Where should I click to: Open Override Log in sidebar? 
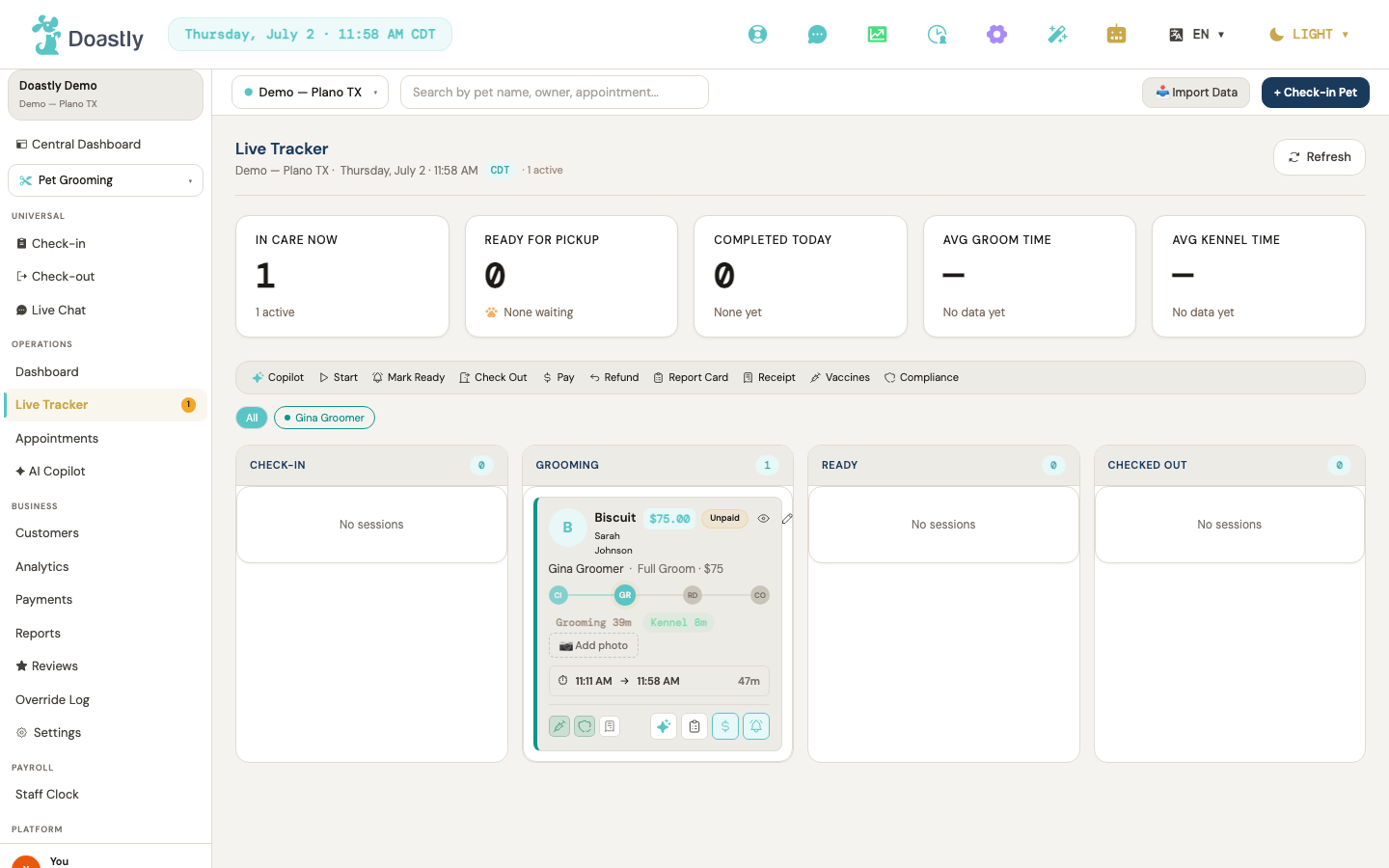tap(105, 700)
